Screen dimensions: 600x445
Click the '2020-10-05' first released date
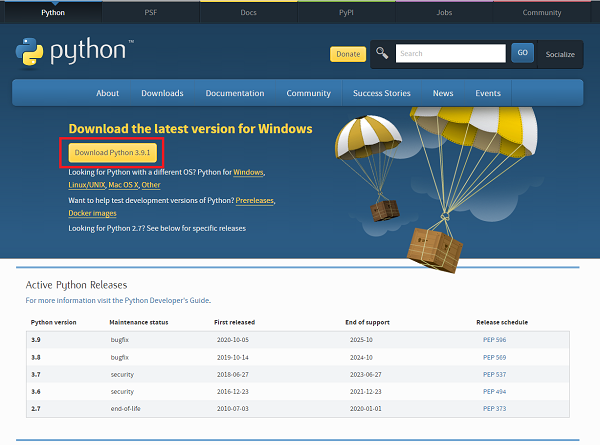[233, 340]
